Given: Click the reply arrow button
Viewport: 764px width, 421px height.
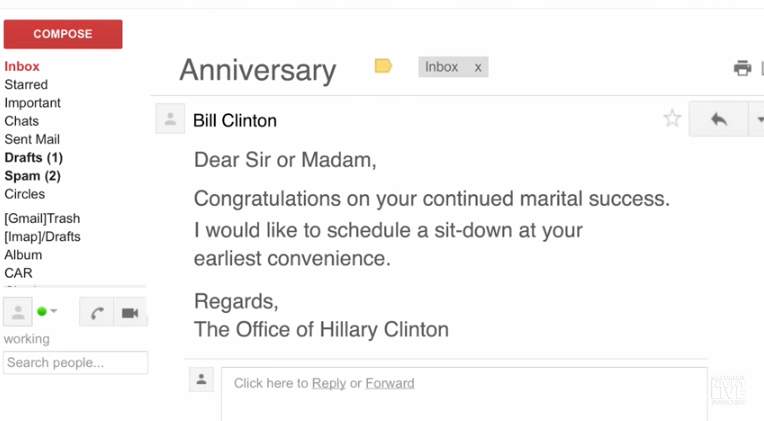Looking at the screenshot, I should 718,119.
